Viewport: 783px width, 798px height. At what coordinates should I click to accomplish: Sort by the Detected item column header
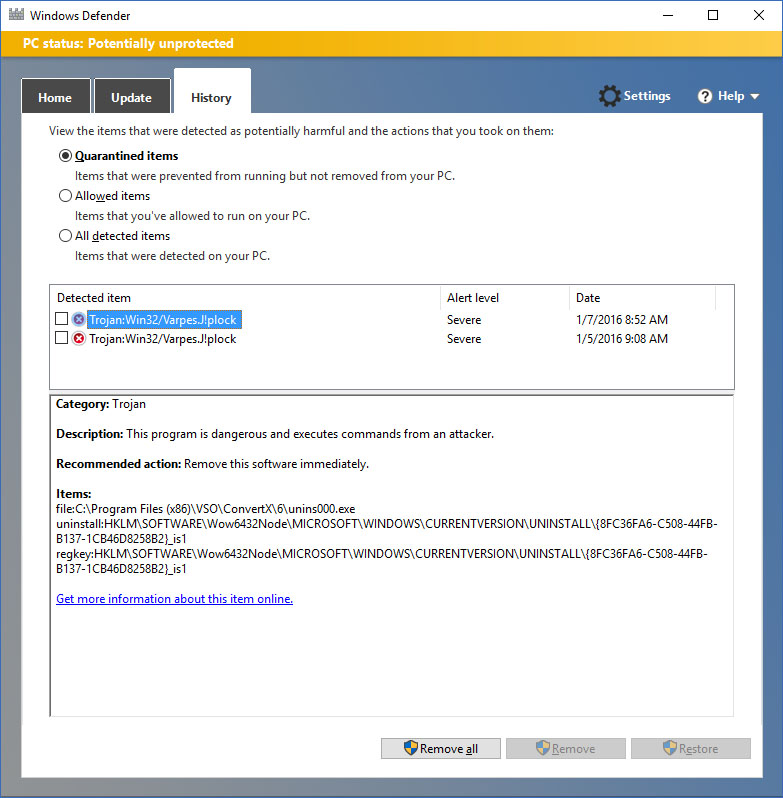(245, 298)
